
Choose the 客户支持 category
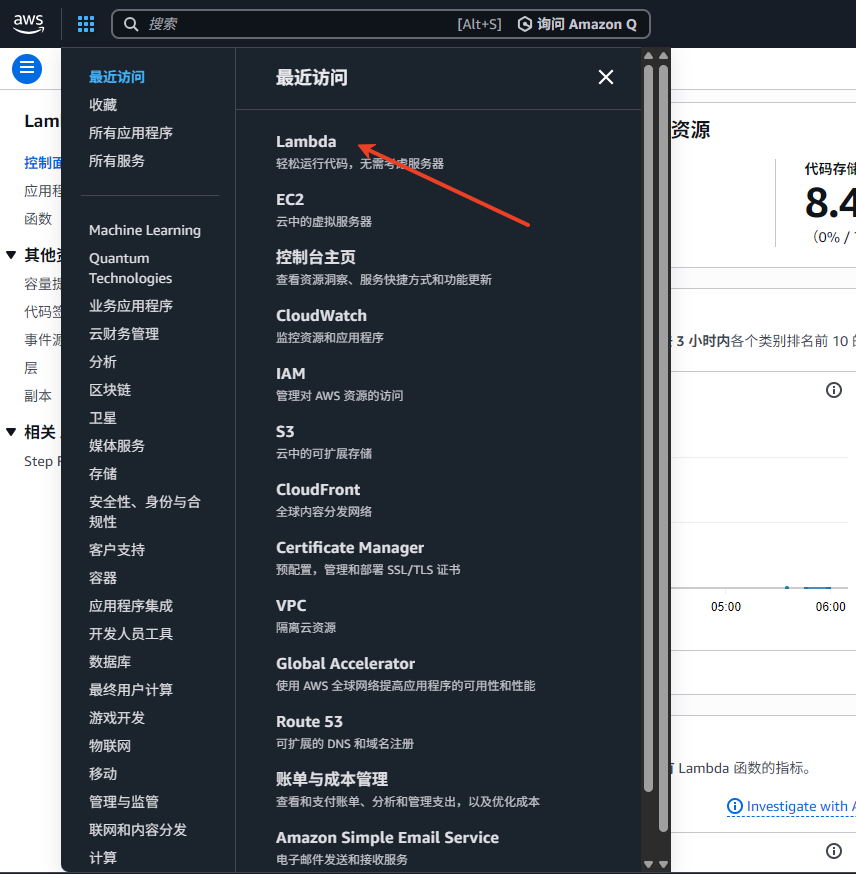coord(116,550)
